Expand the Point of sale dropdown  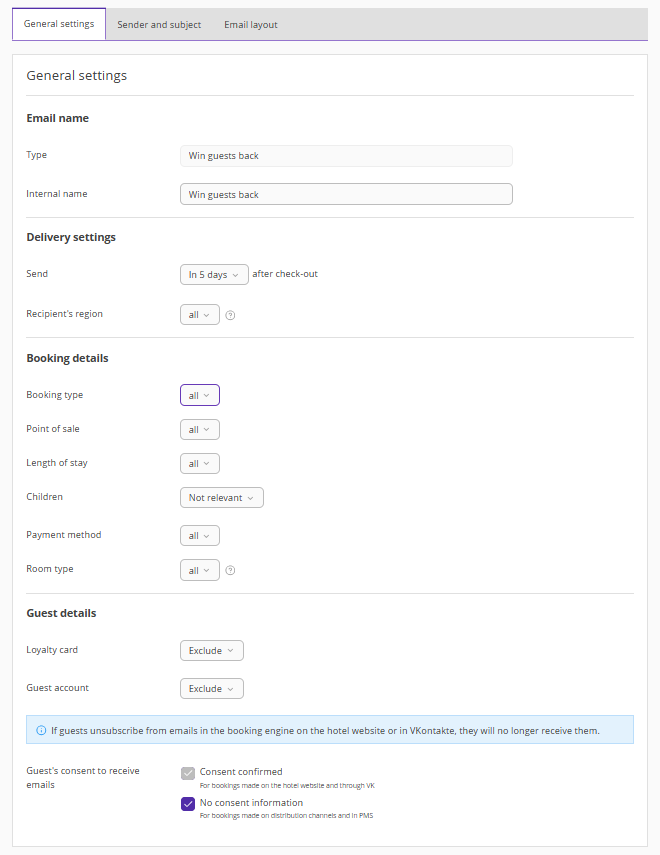pos(199,430)
